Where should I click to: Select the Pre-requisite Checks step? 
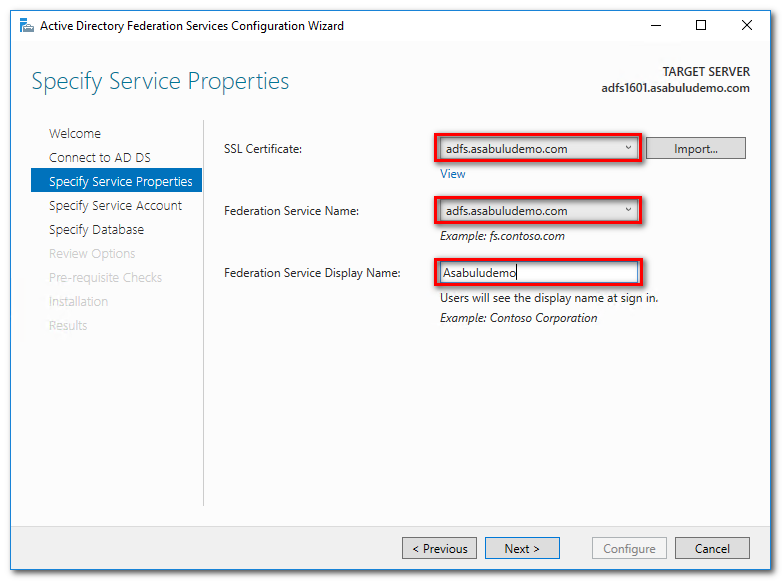pos(105,277)
